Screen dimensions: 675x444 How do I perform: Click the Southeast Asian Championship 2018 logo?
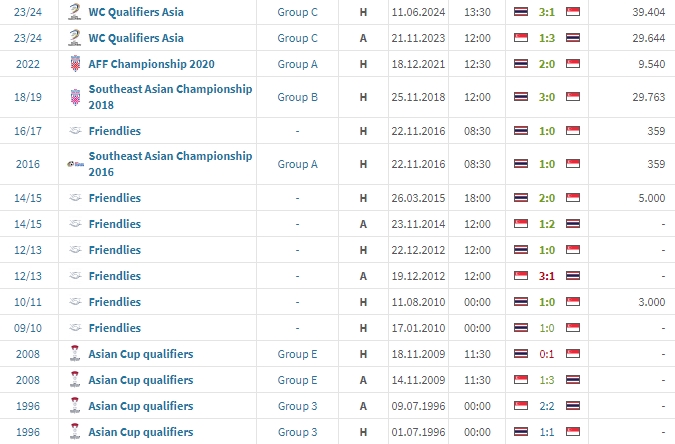[75, 98]
